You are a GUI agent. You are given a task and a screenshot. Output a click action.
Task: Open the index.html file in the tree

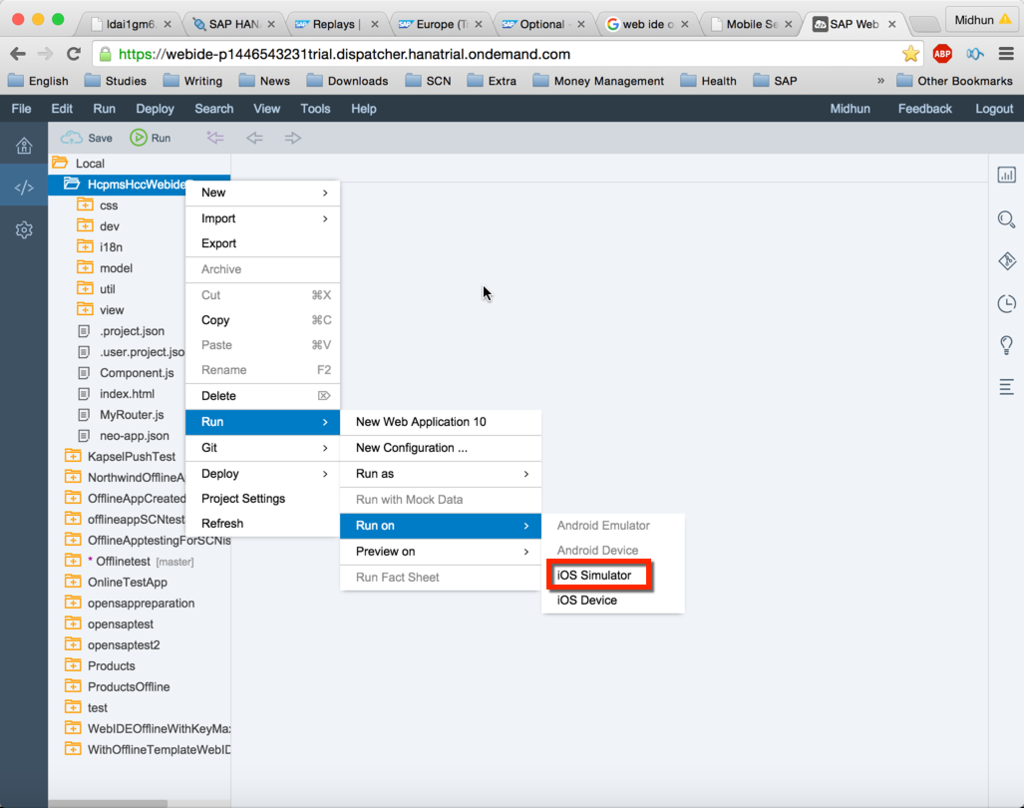[127, 394]
